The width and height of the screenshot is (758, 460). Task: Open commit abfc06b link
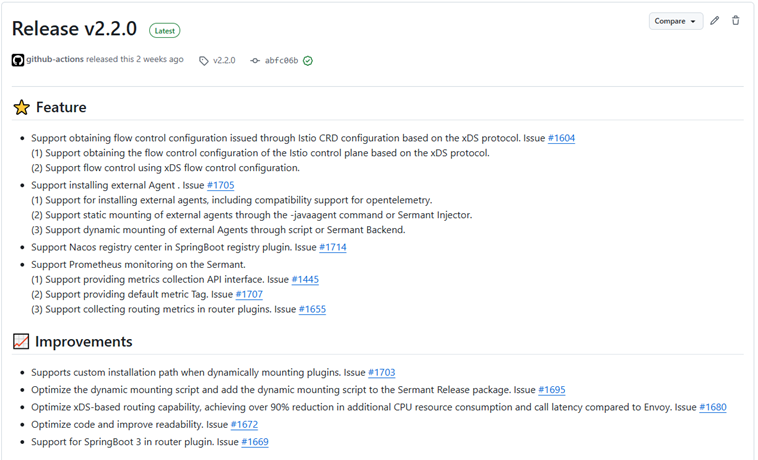[281, 61]
